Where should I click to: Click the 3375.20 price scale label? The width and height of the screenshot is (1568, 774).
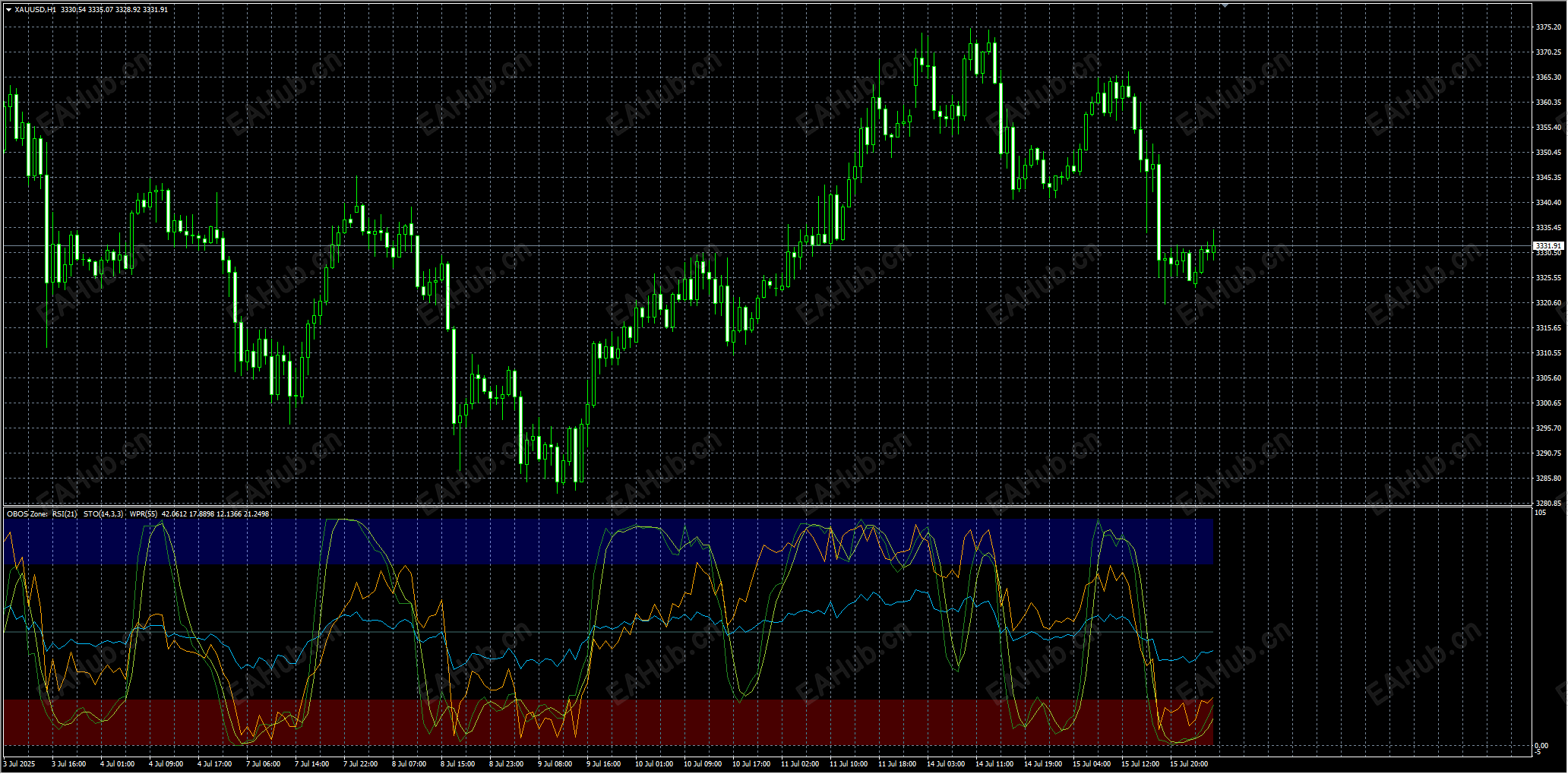pos(1548,27)
